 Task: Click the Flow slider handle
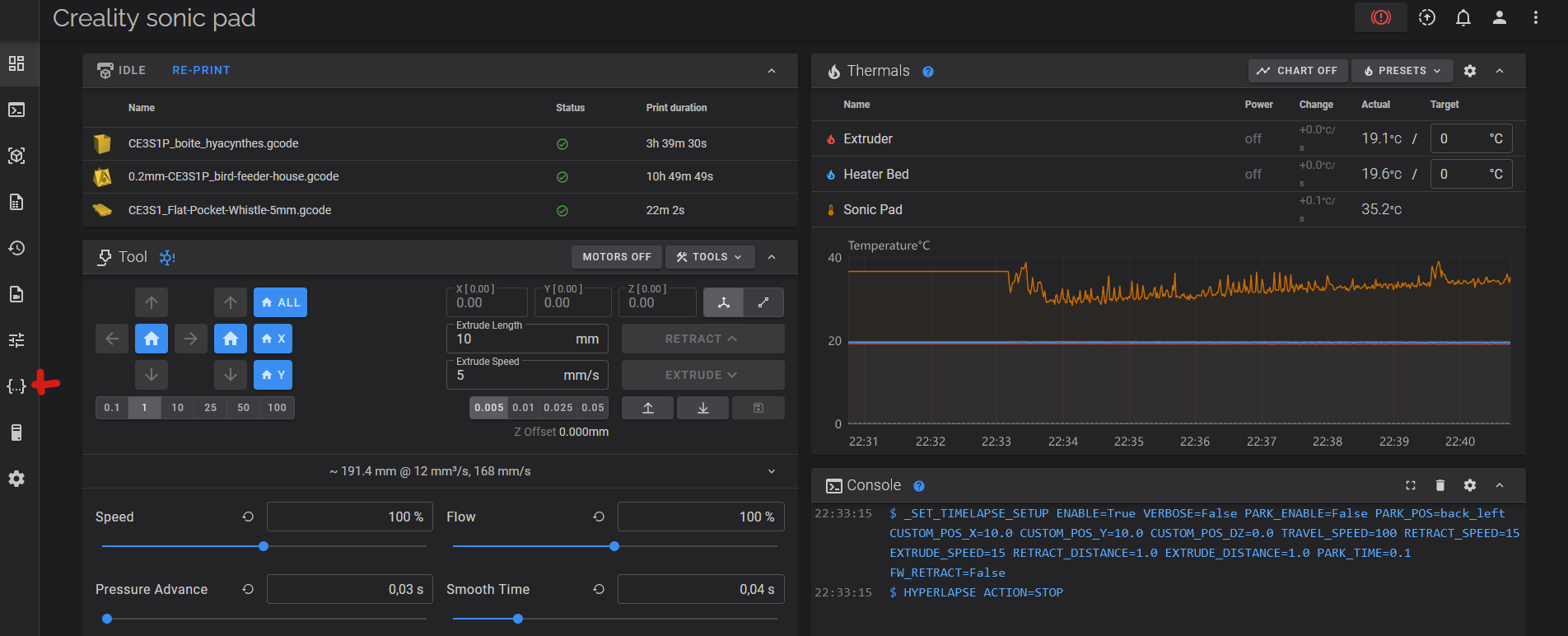click(614, 546)
